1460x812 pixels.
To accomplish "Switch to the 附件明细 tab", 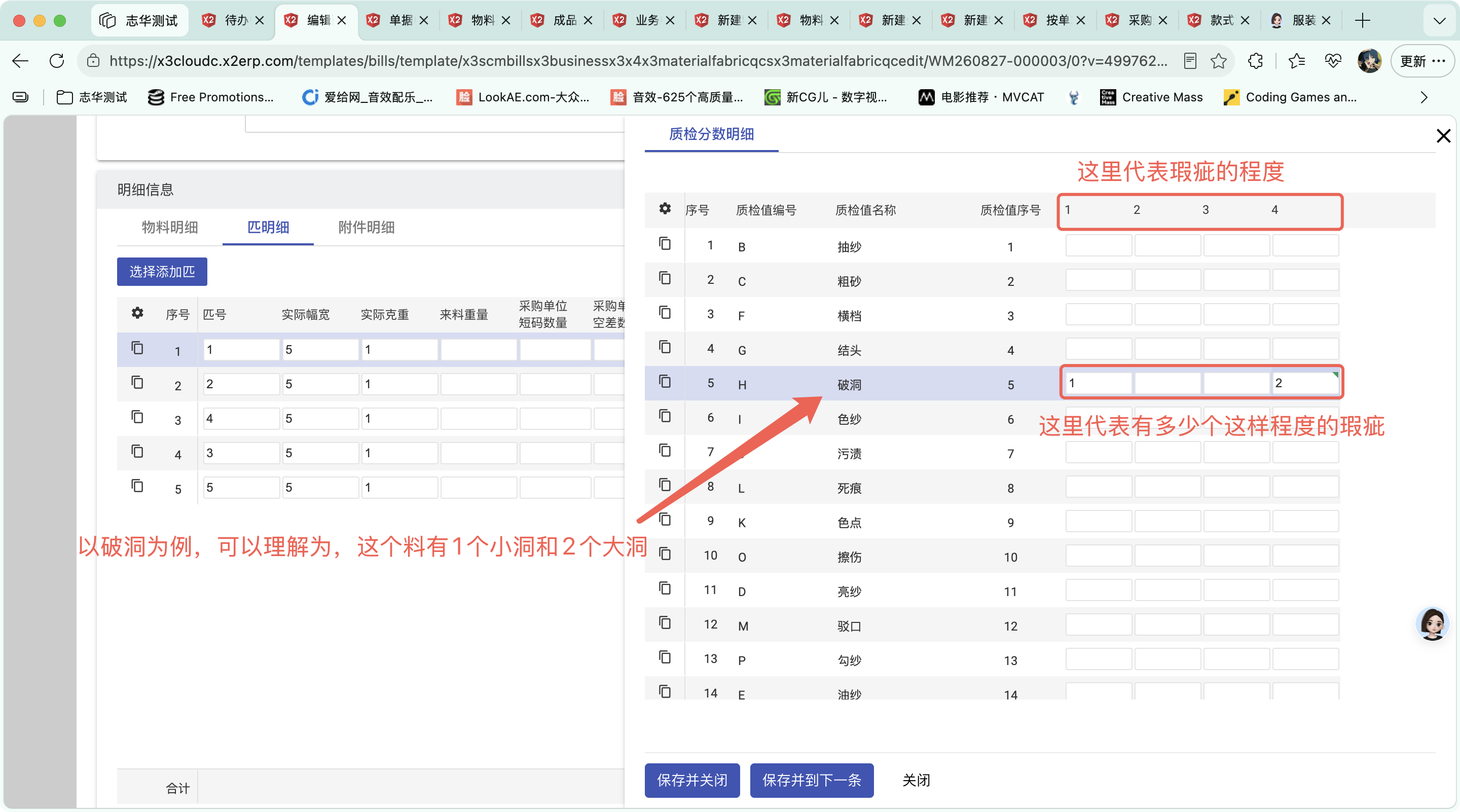I will (x=366, y=227).
